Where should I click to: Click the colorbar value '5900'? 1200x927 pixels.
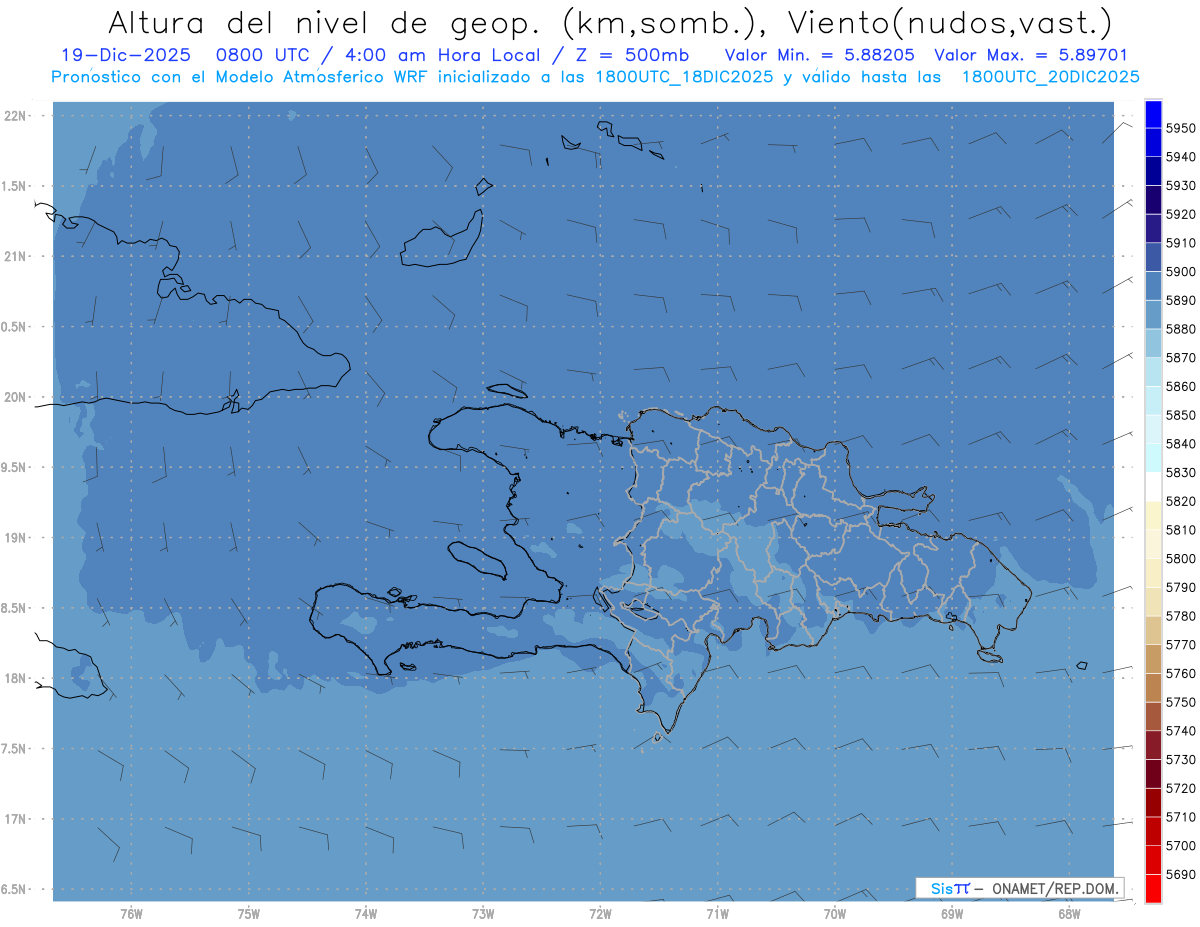pyautogui.click(x=1180, y=271)
